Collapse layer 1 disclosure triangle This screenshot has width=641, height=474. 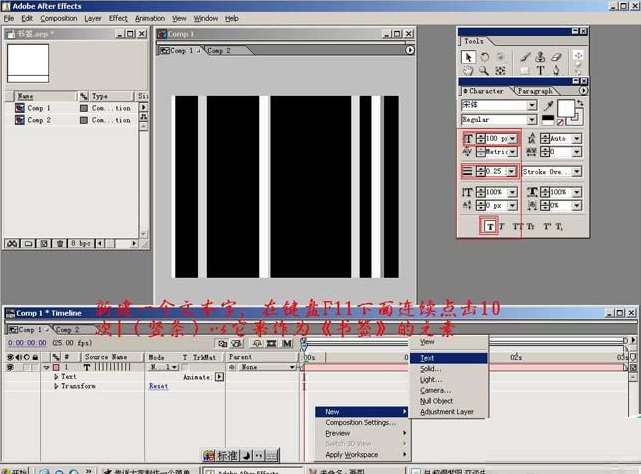click(x=45, y=367)
